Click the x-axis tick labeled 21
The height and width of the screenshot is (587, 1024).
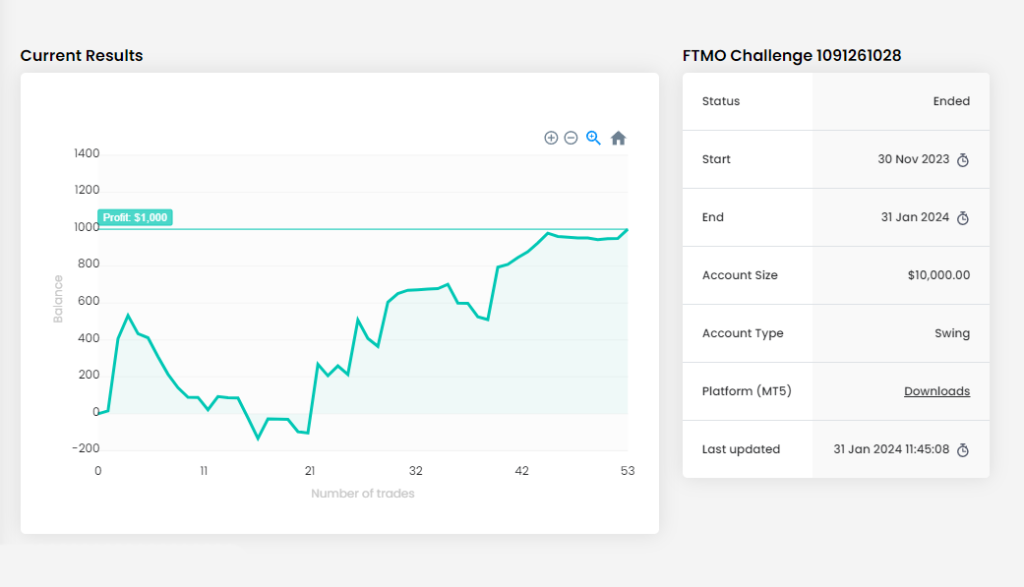pos(310,471)
